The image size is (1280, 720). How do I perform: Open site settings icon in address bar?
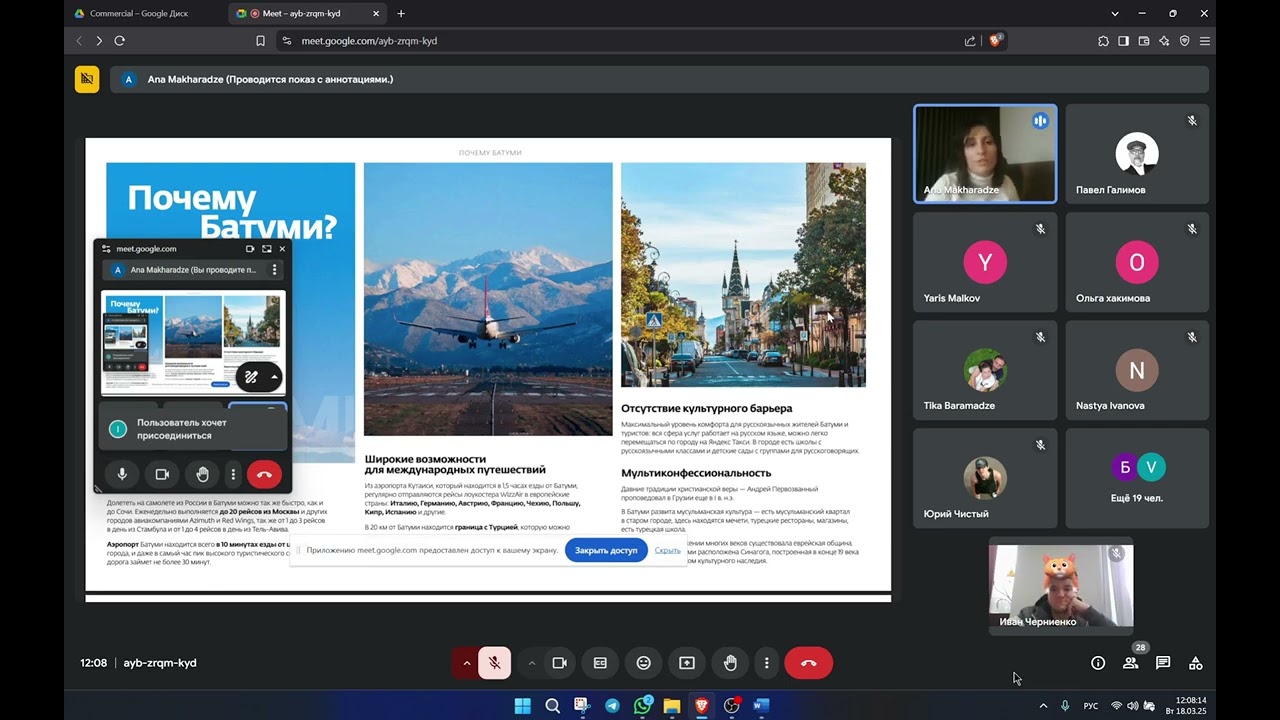pyautogui.click(x=287, y=41)
